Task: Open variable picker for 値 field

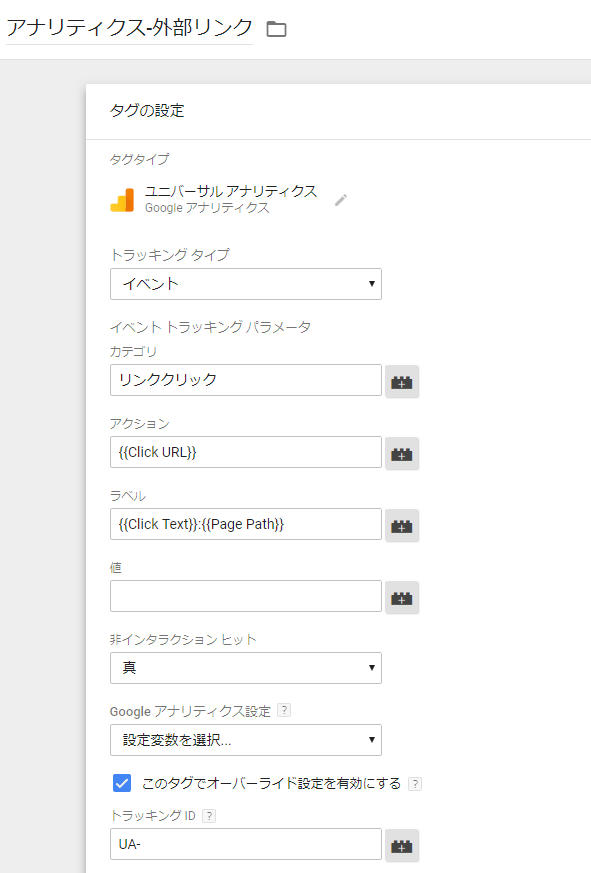Action: (x=402, y=597)
